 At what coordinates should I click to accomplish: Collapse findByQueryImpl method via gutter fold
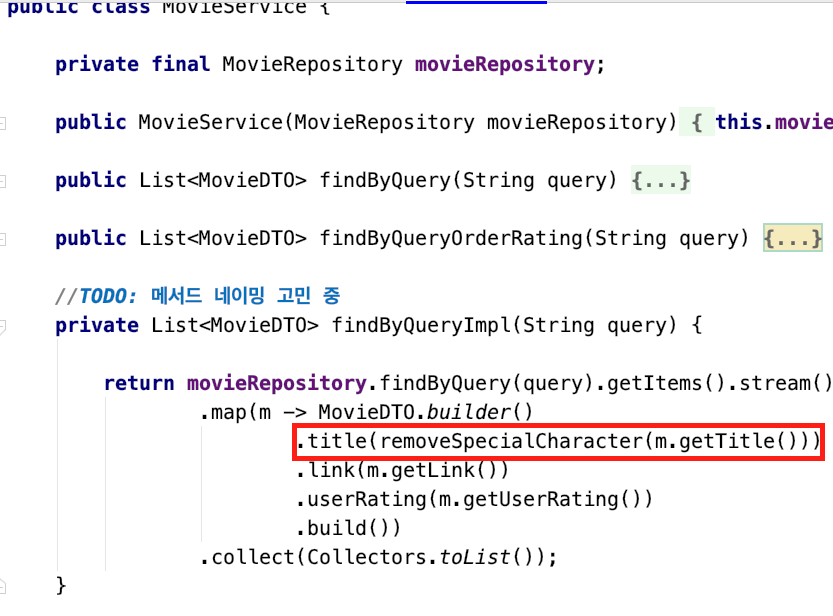click(3, 326)
